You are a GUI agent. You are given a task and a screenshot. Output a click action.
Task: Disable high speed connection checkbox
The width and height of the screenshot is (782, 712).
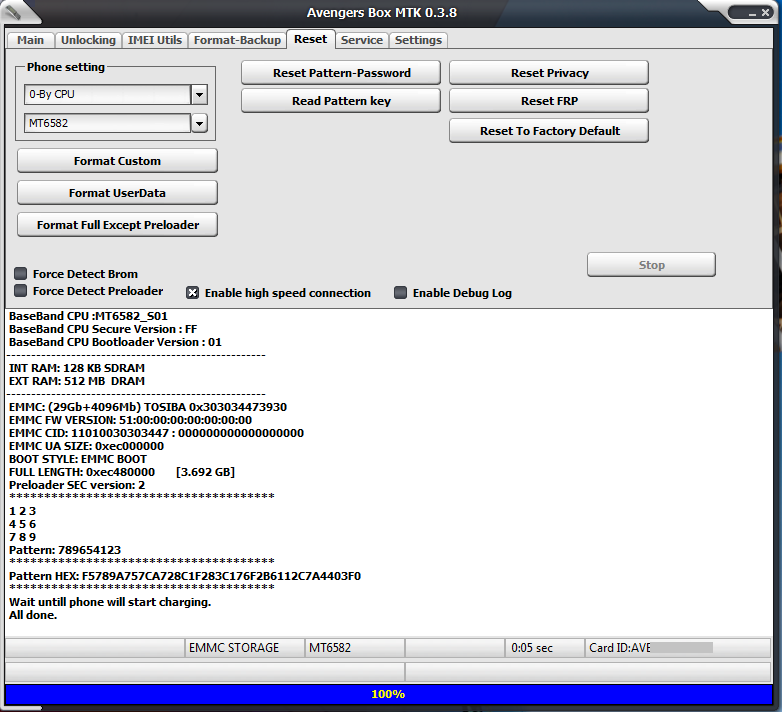(193, 293)
